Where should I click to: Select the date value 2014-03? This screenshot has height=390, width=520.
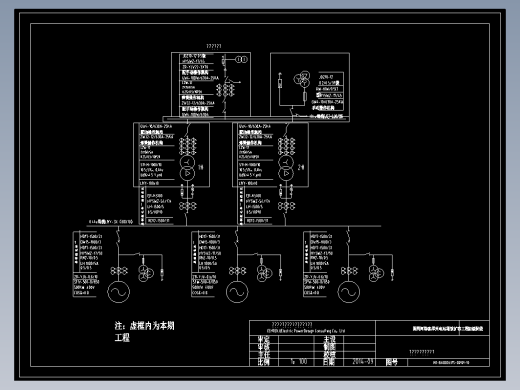pyautogui.click(x=363, y=362)
